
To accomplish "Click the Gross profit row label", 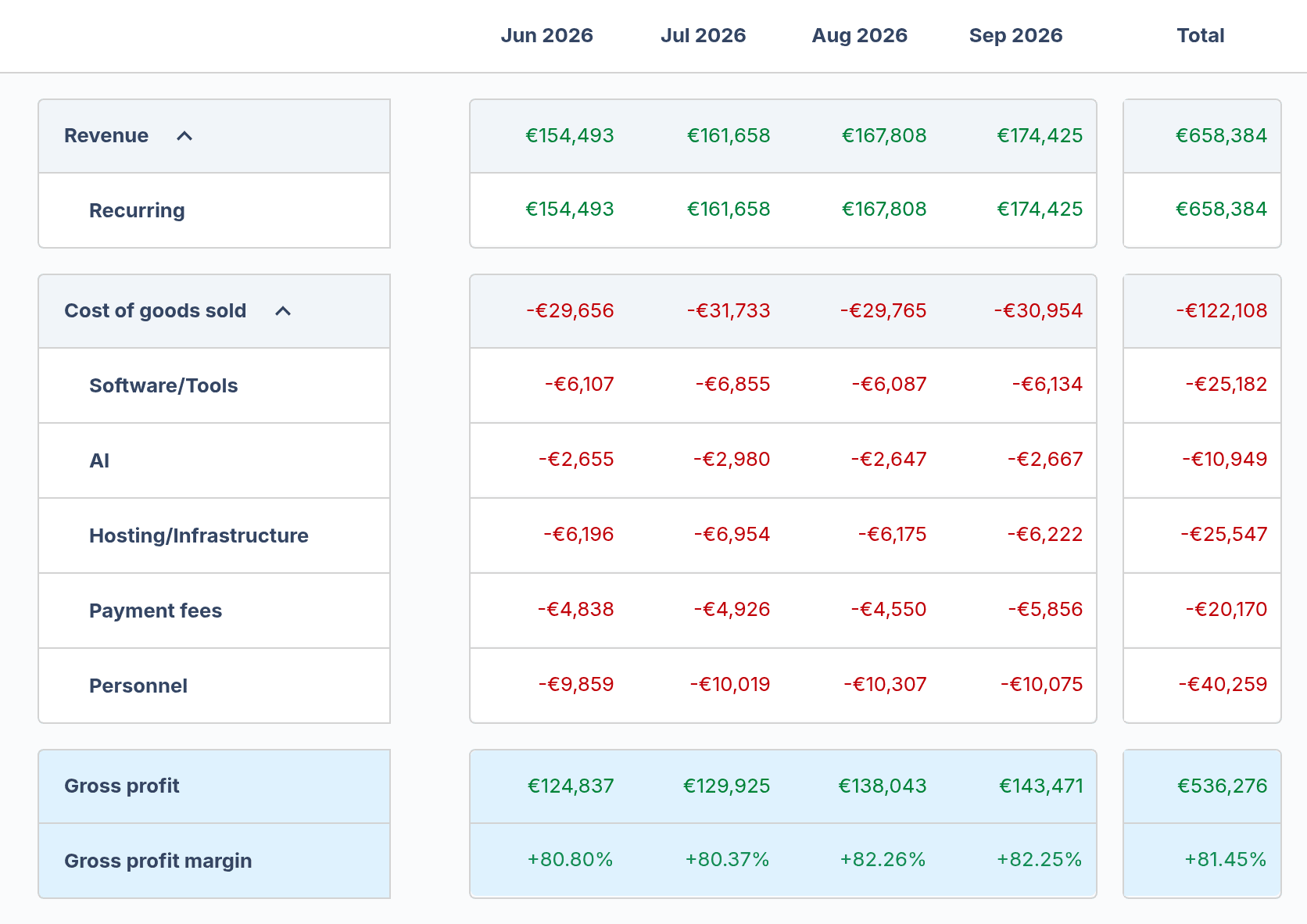I will pyautogui.click(x=122, y=786).
